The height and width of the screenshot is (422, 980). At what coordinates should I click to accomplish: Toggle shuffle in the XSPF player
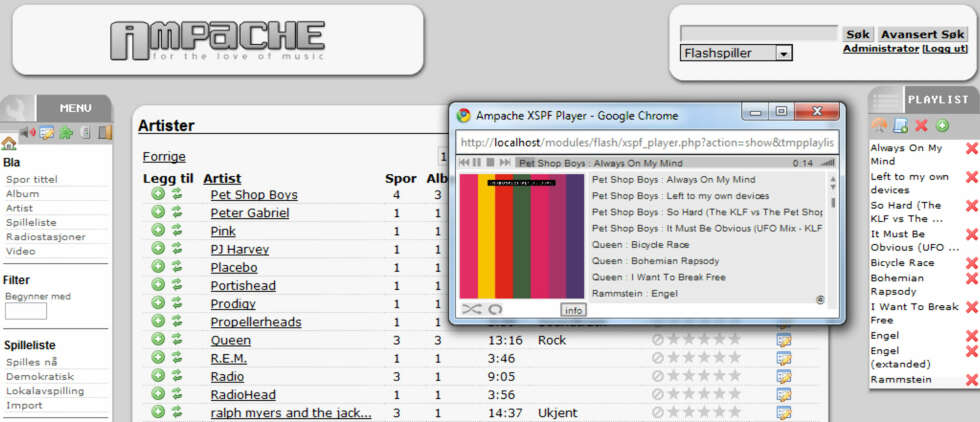click(x=472, y=309)
